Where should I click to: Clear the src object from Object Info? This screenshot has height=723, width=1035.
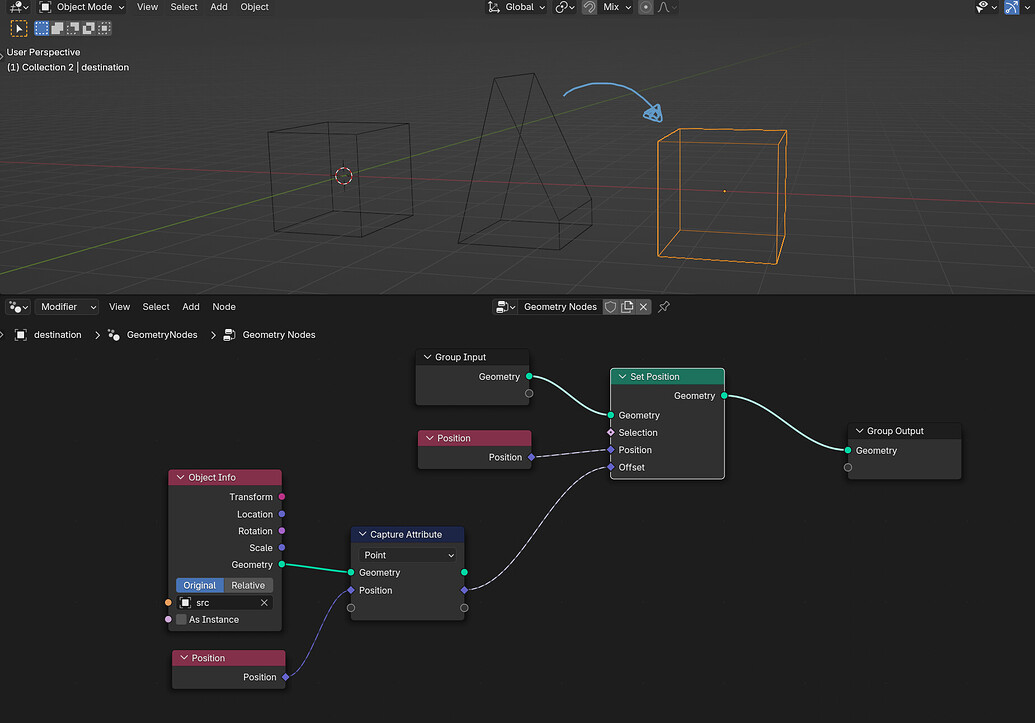tap(264, 603)
